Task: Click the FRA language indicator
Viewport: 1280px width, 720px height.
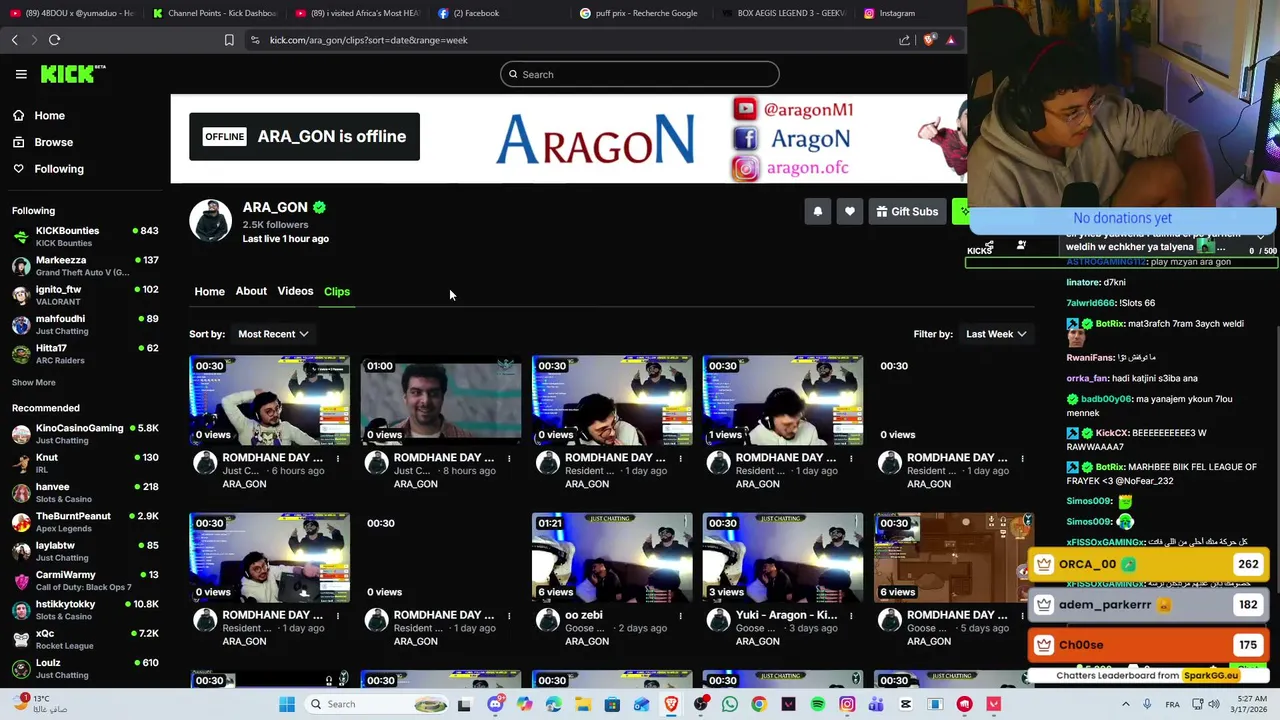Action: point(1172,704)
